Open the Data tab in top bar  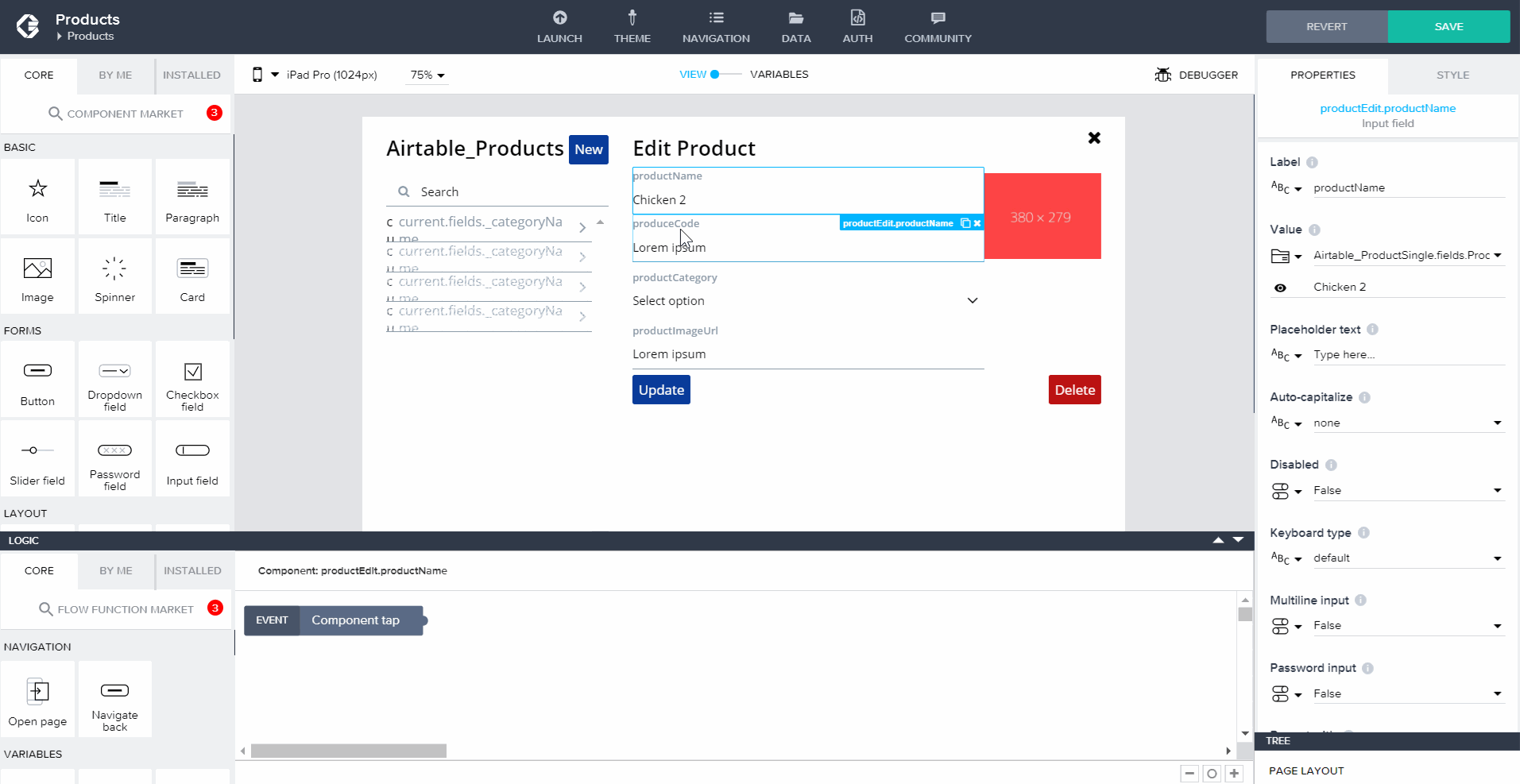click(796, 27)
